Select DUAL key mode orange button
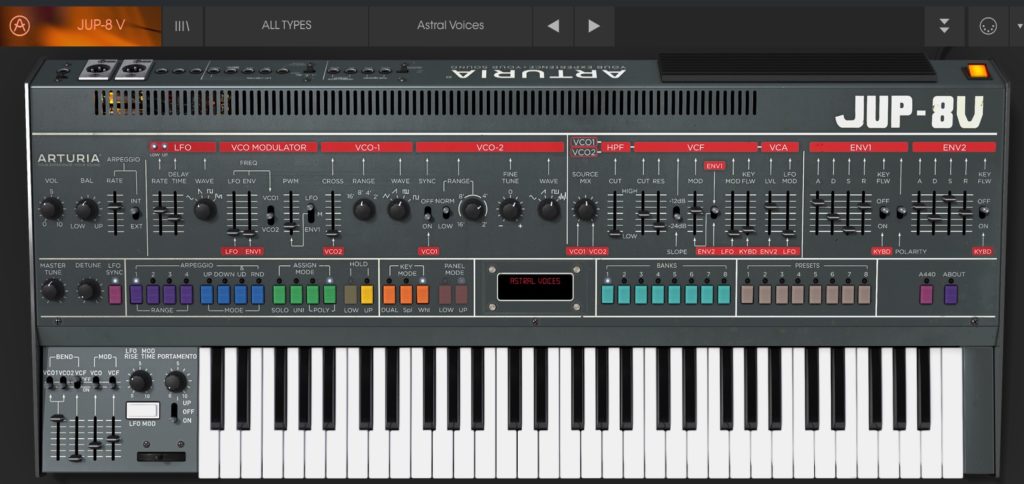 click(389, 295)
